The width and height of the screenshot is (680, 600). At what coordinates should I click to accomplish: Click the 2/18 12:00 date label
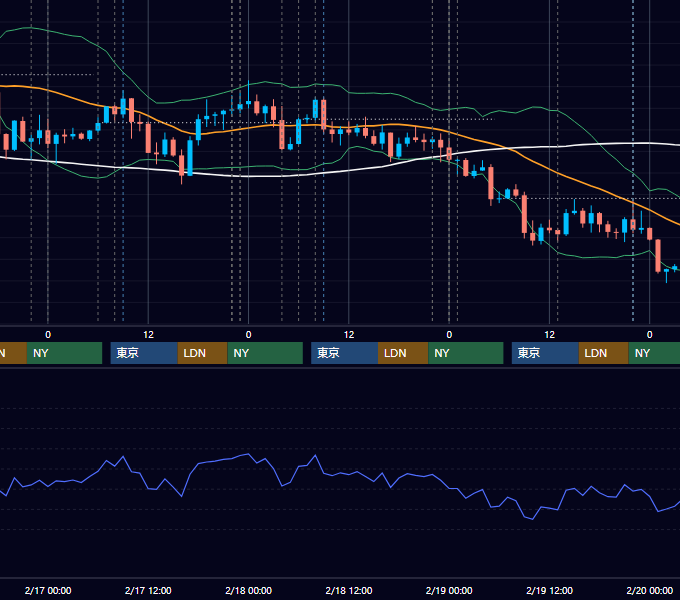tap(349, 590)
